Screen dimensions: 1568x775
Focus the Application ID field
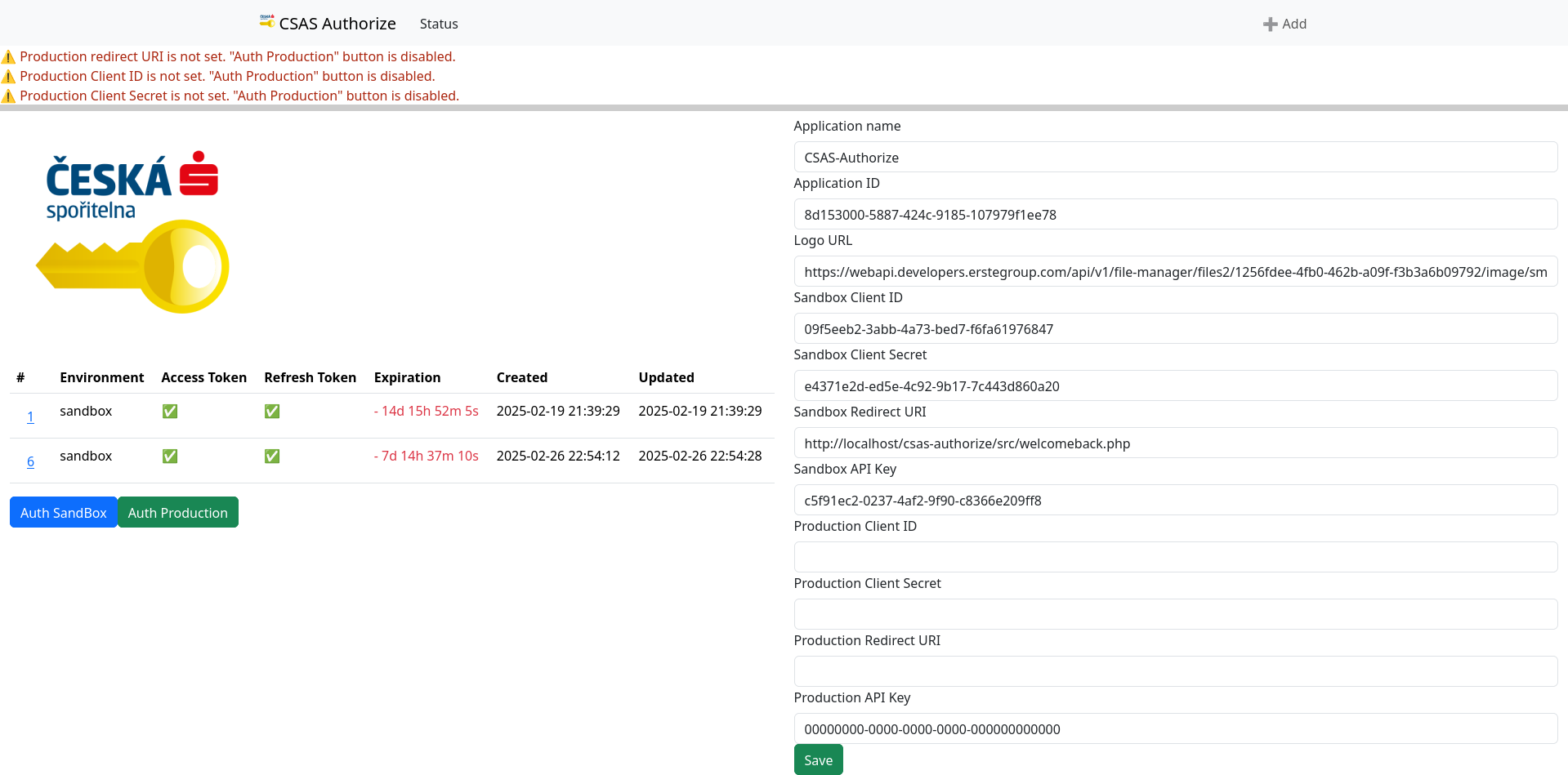(1175, 214)
